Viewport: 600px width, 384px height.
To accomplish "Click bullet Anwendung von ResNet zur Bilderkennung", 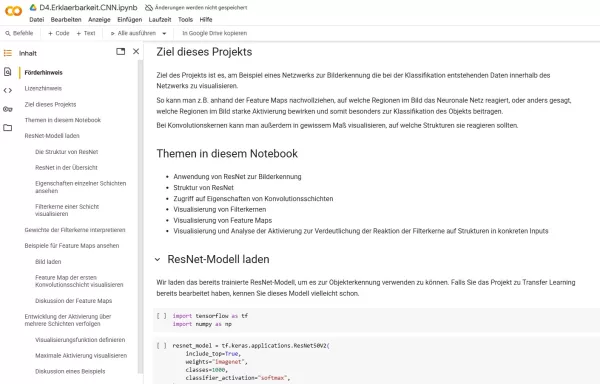I will point(237,177).
